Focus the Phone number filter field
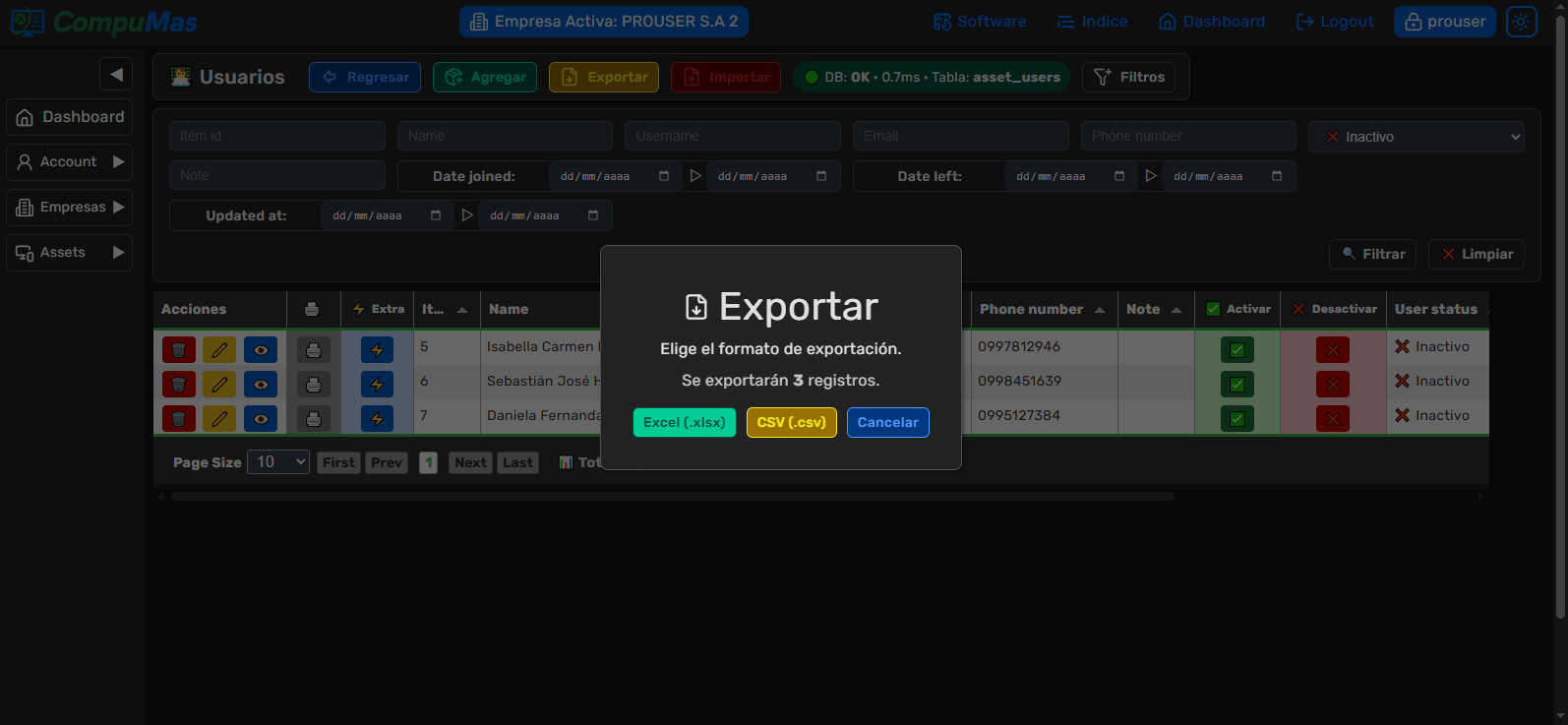This screenshot has height=725, width=1568. 1188,136
